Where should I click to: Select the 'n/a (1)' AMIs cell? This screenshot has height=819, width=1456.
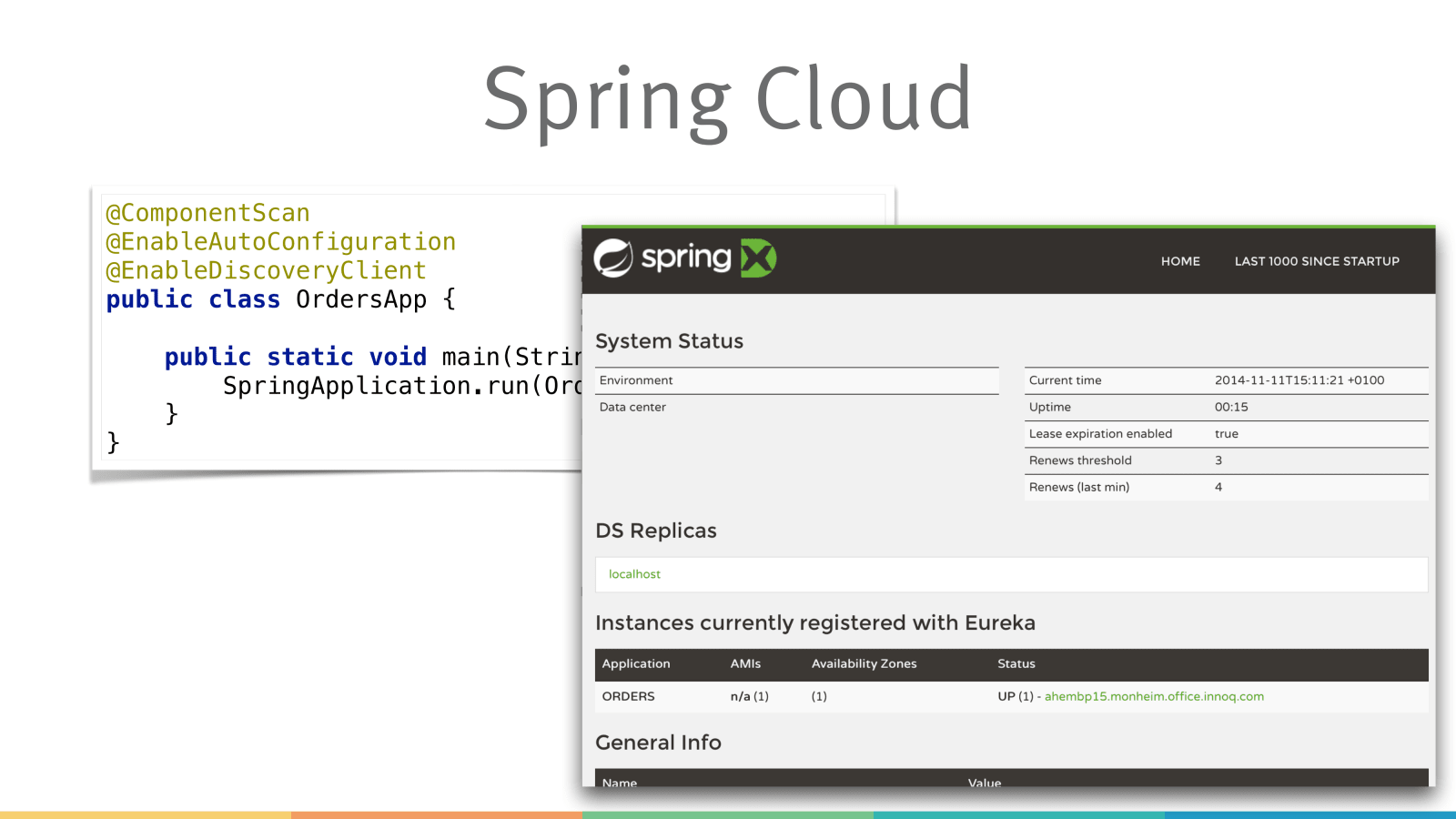tap(749, 696)
